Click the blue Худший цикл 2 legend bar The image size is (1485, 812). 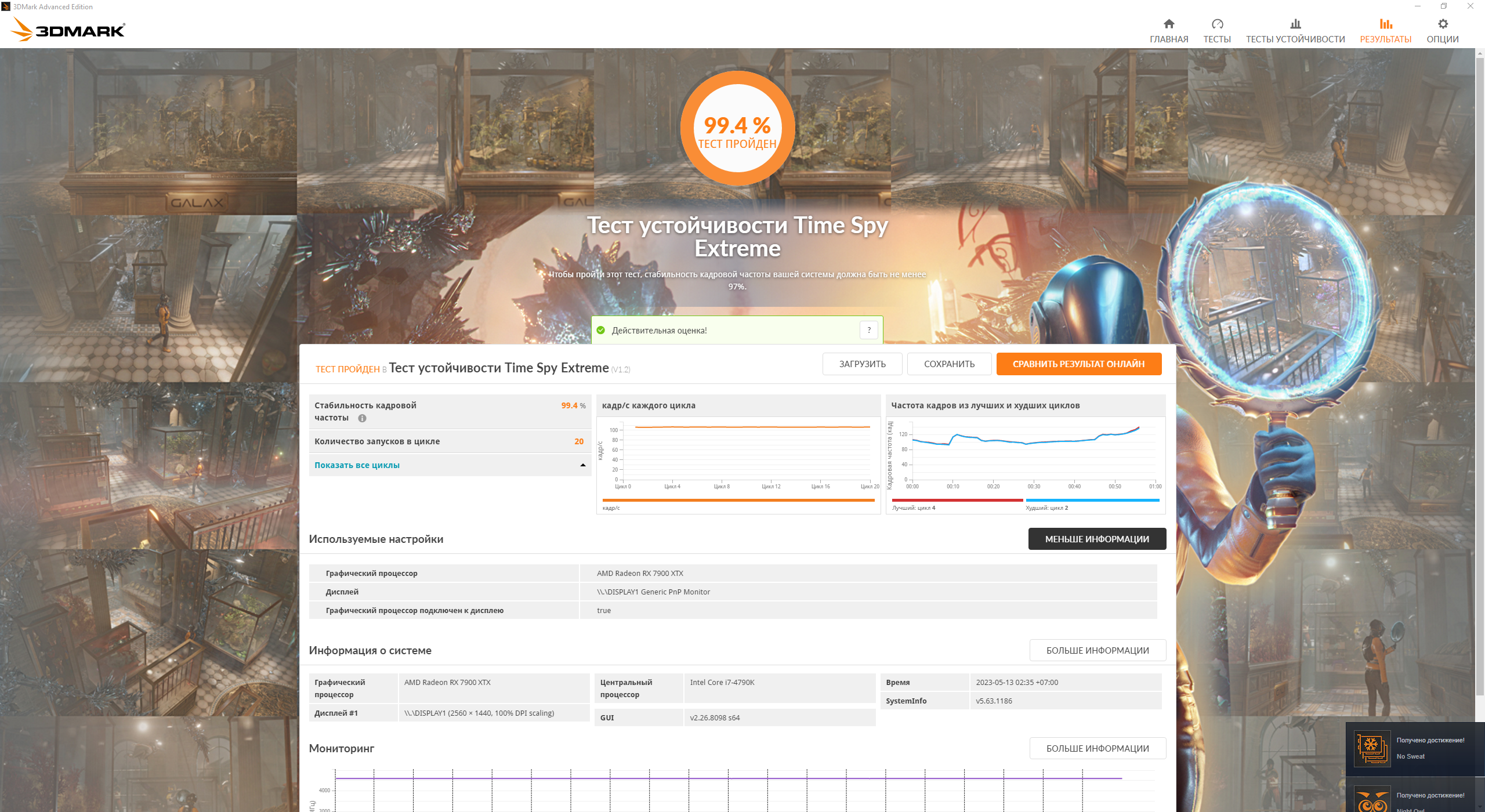pos(1092,500)
